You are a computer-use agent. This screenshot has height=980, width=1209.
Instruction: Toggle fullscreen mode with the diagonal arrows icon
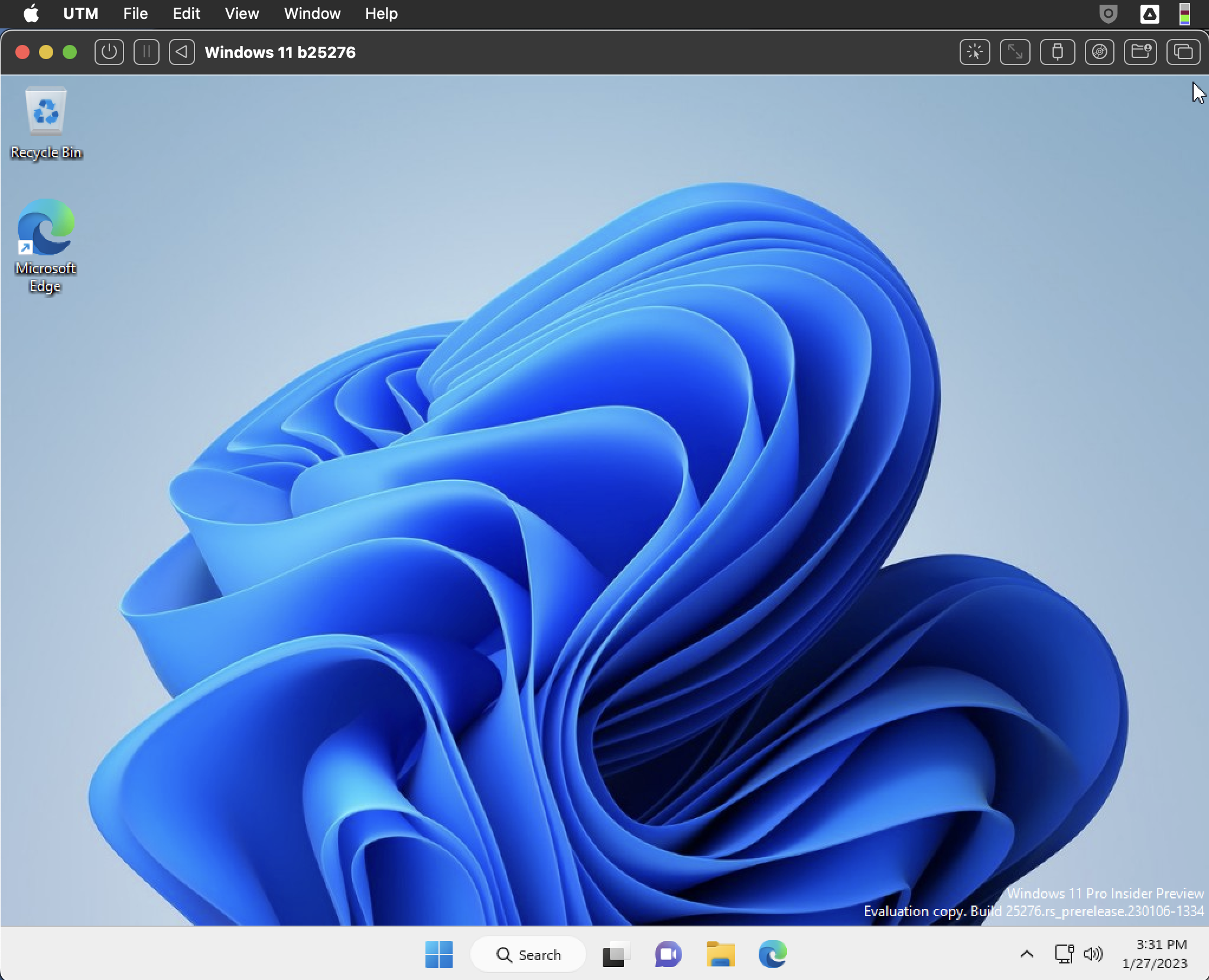pyautogui.click(x=1015, y=52)
